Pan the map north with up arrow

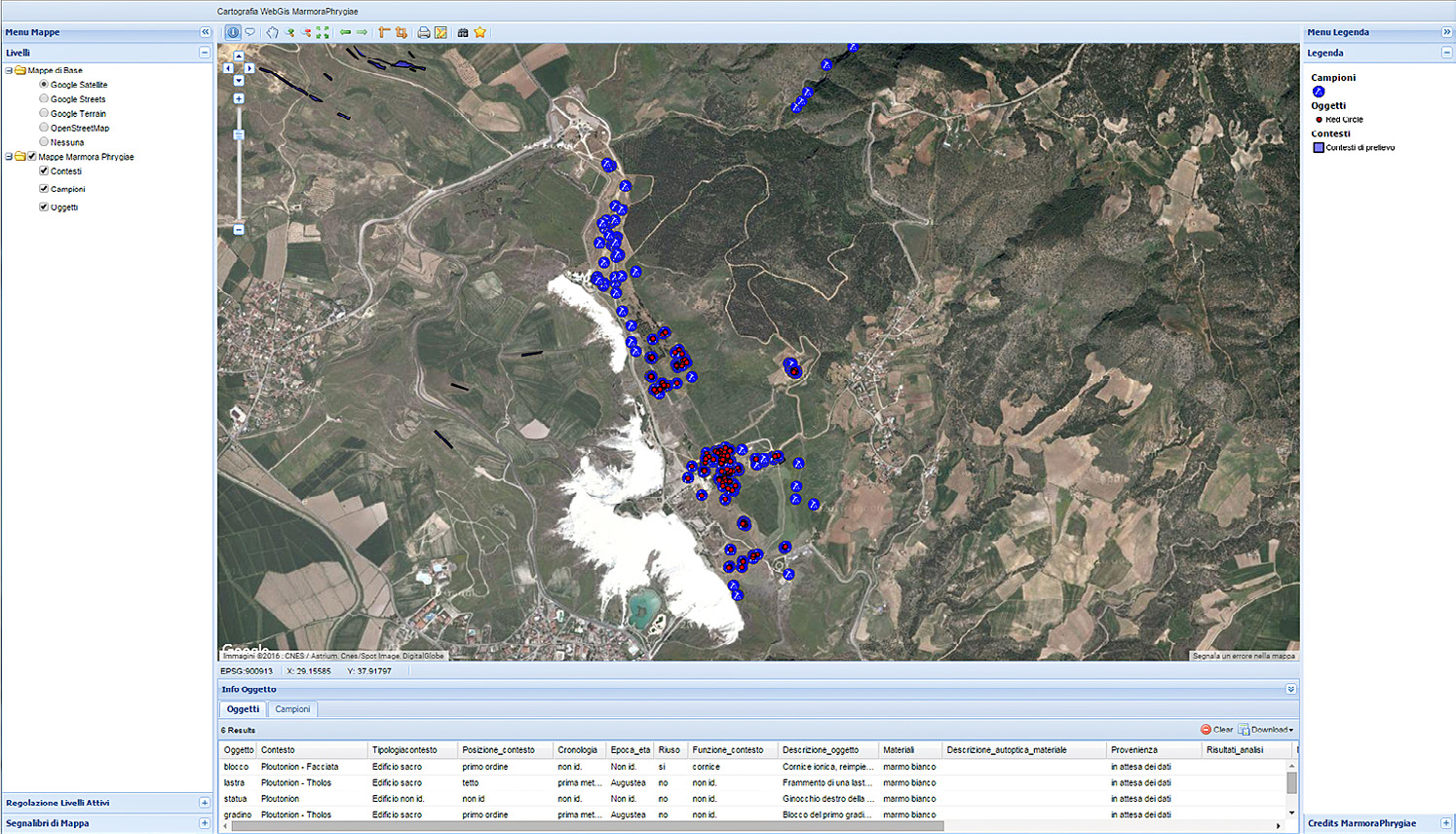[239, 57]
